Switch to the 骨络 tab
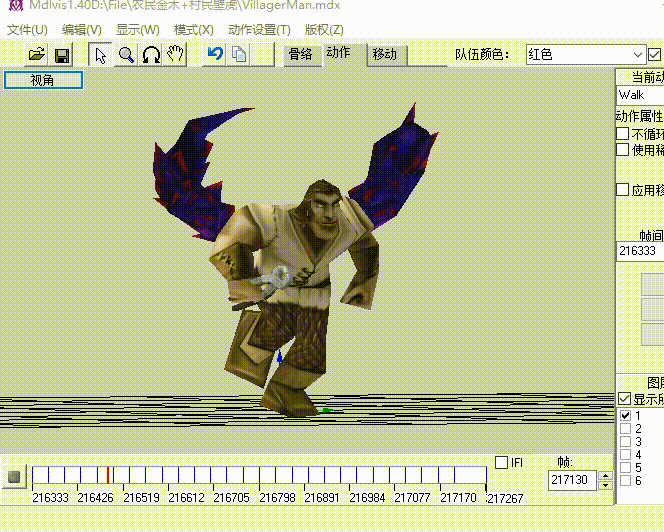This screenshot has height=532, width=664. pos(301,54)
